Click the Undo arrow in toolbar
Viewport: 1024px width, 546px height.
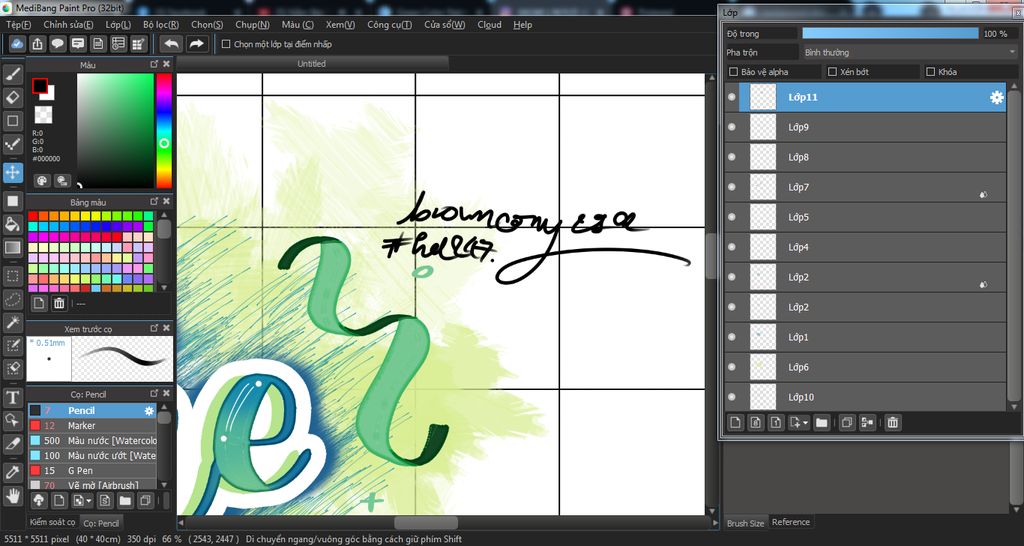[172, 44]
